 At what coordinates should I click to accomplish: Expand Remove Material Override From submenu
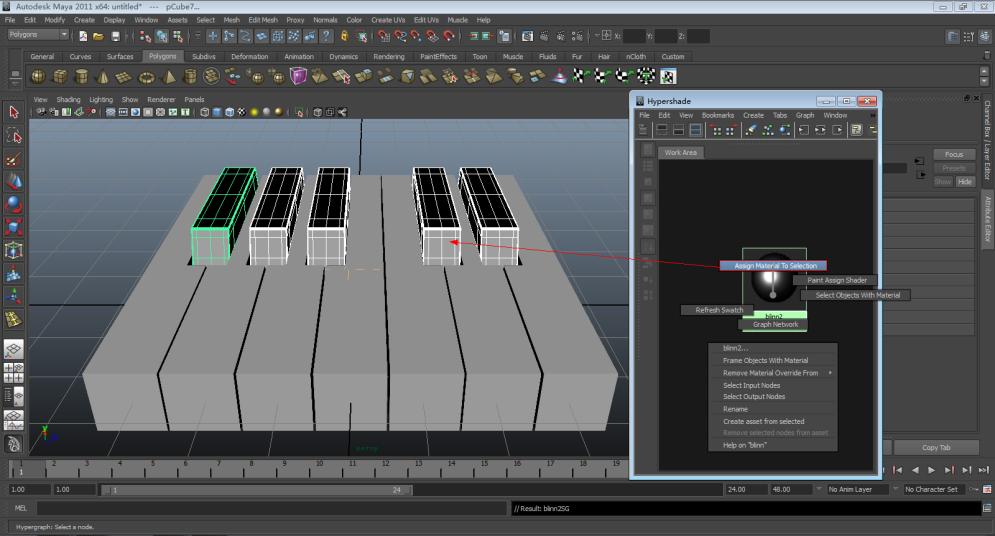click(772, 373)
